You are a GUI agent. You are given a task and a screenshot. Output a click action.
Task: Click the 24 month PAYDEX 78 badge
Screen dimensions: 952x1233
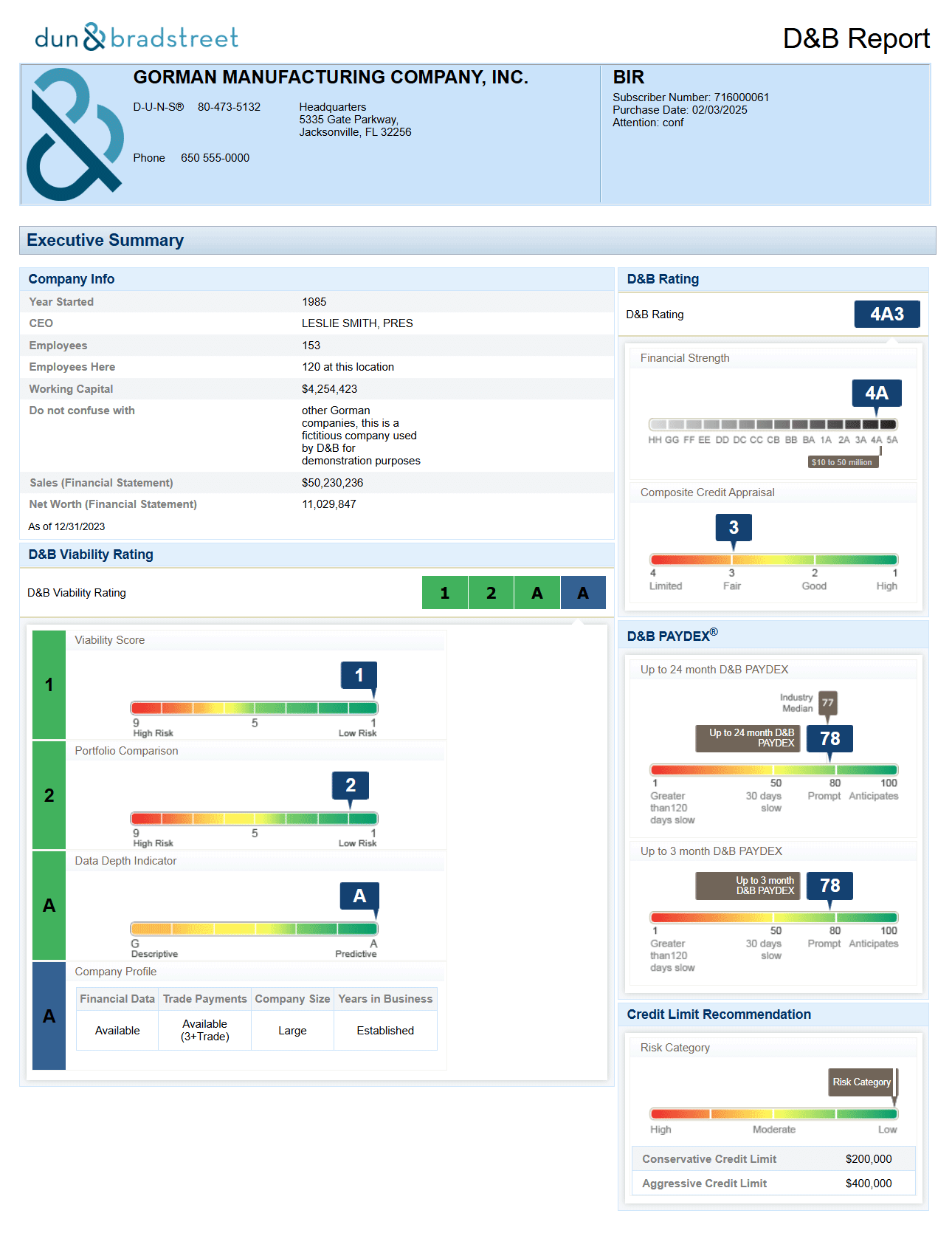(x=829, y=738)
